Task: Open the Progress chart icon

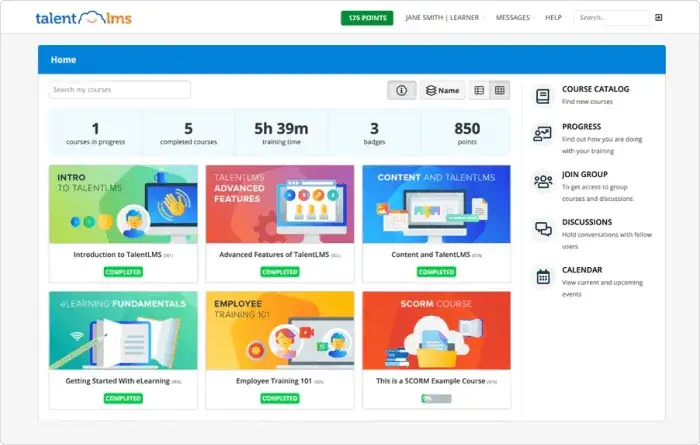Action: (x=542, y=133)
